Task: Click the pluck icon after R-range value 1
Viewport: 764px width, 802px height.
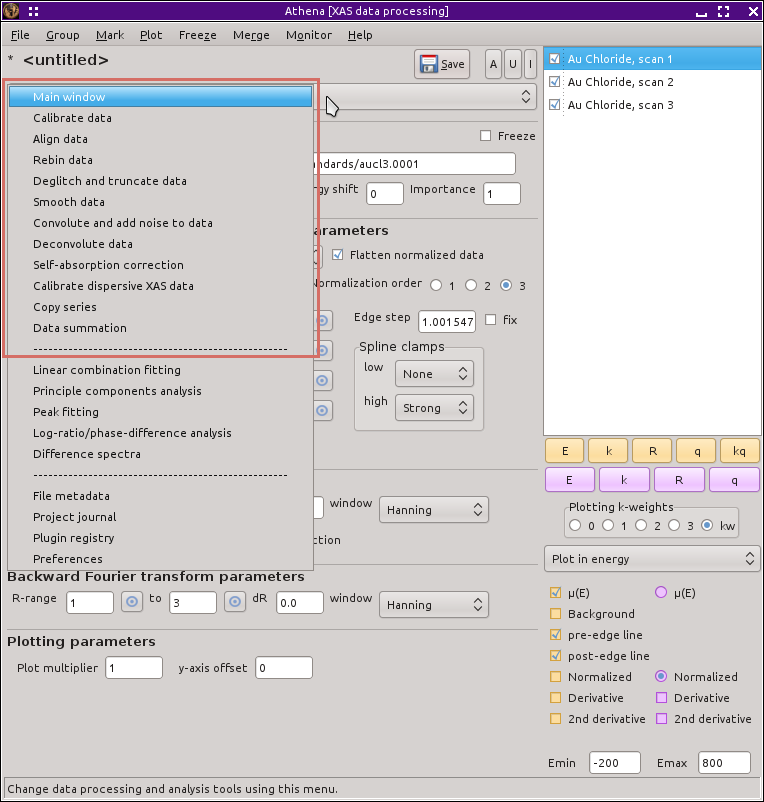Action: pos(132,602)
